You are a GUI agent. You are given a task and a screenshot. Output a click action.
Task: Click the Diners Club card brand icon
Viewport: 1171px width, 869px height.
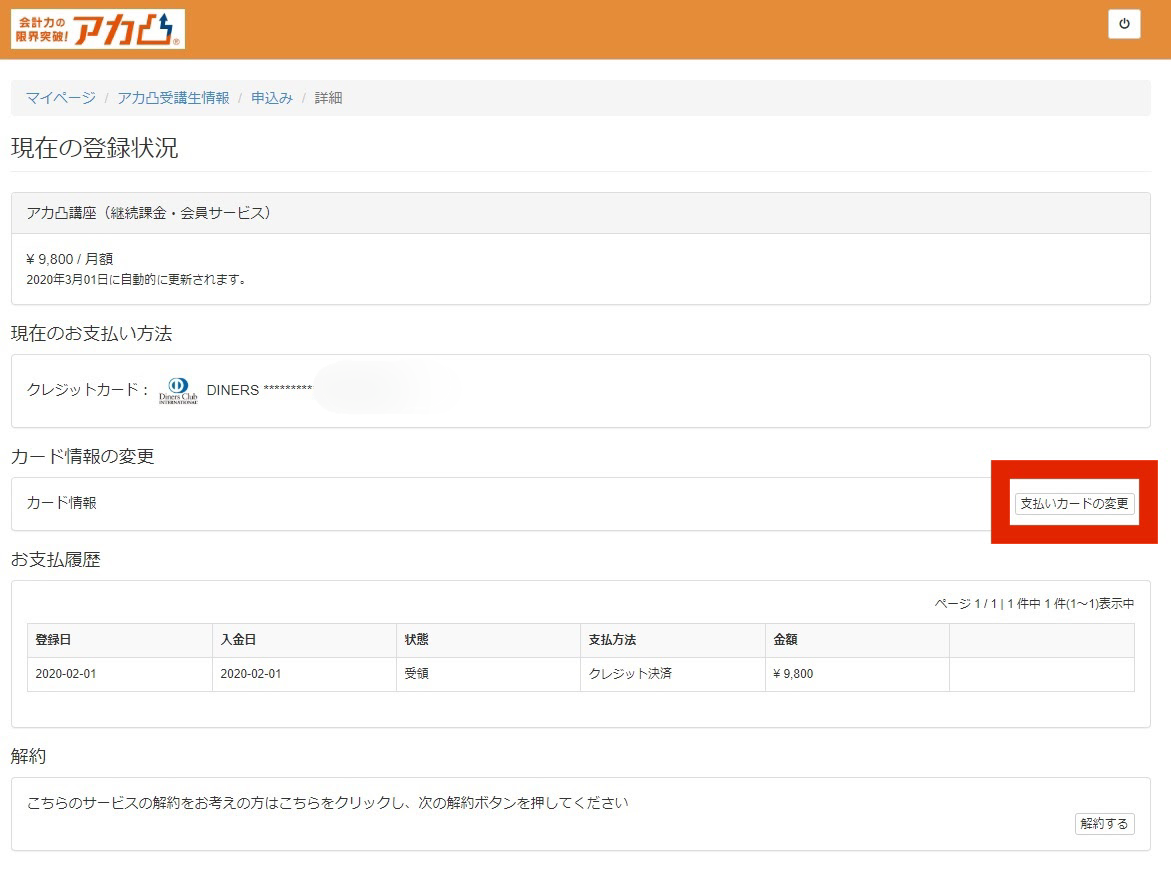click(180, 389)
